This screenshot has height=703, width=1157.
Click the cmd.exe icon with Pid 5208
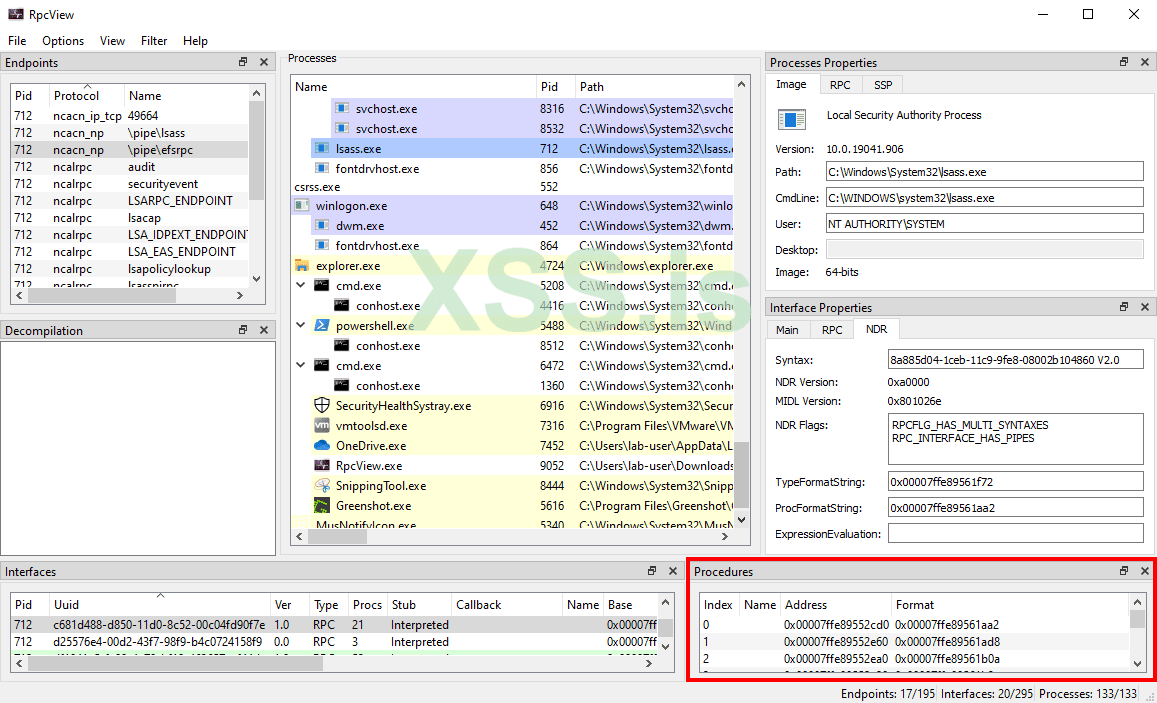pos(322,285)
